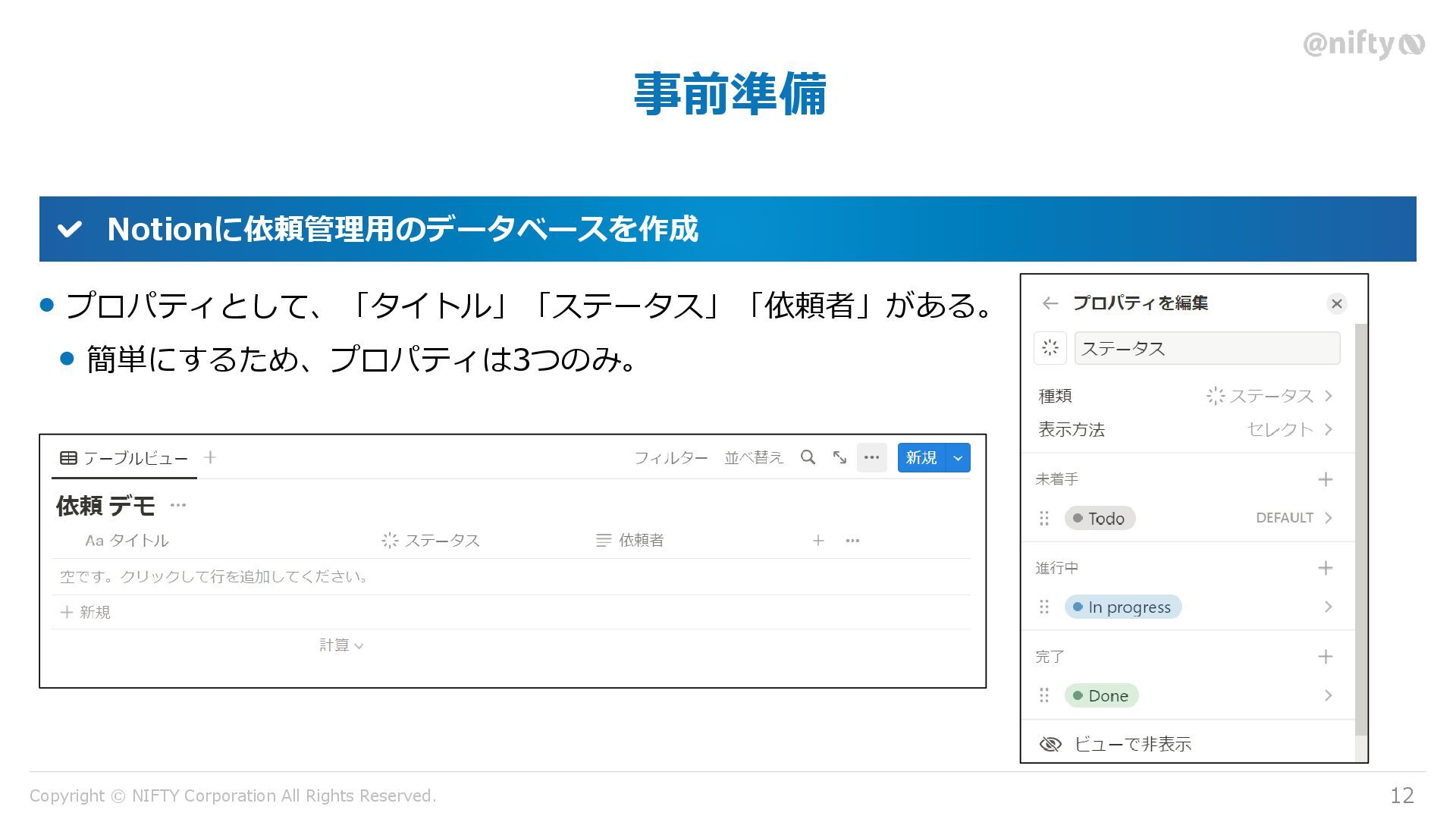Open 計算 calculation dropdown below table

pos(340,645)
